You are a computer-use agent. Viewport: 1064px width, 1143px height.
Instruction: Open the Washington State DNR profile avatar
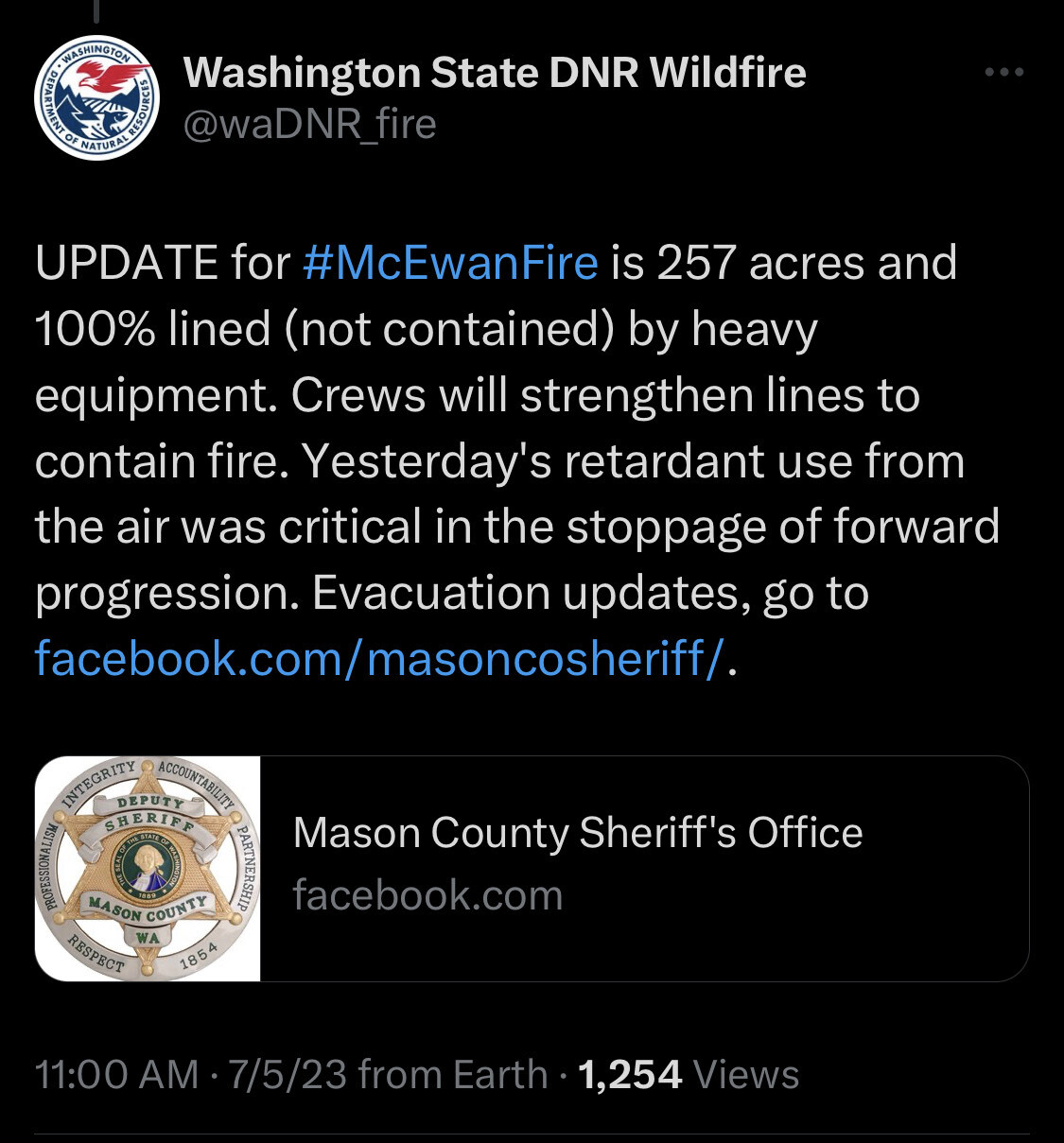(x=96, y=98)
